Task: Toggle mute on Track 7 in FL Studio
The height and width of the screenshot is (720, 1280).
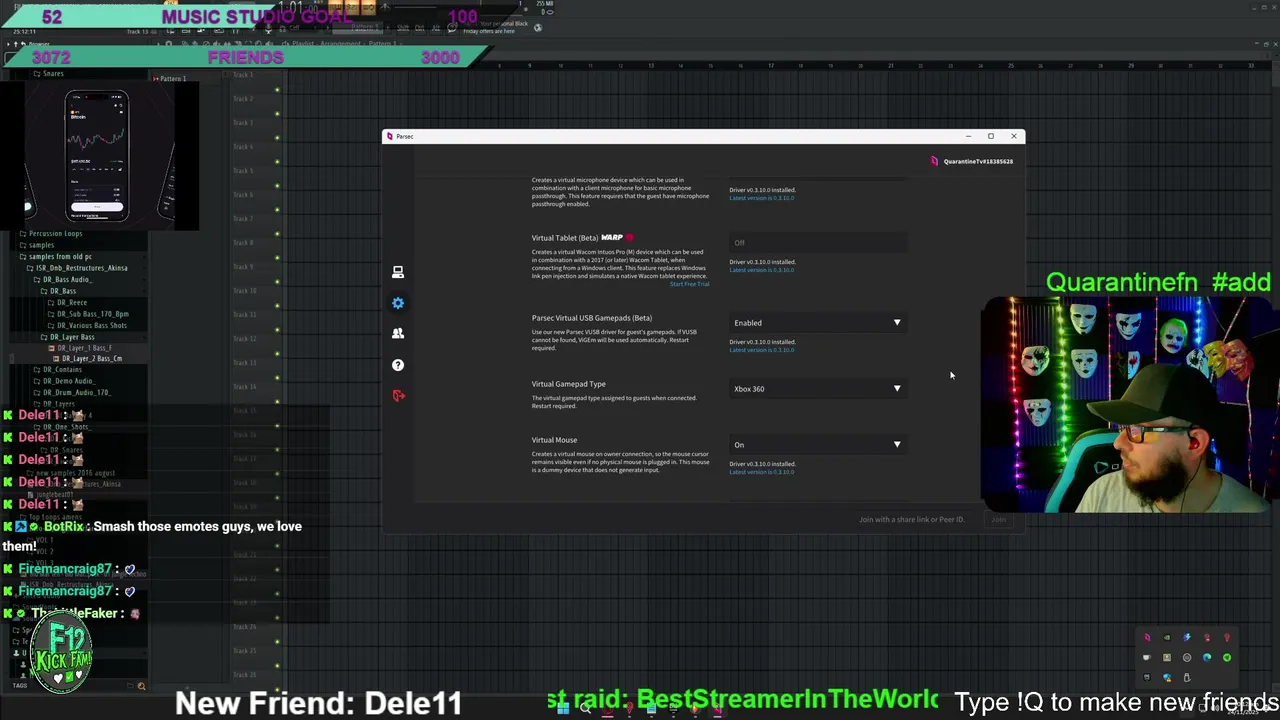Action: tap(277, 234)
